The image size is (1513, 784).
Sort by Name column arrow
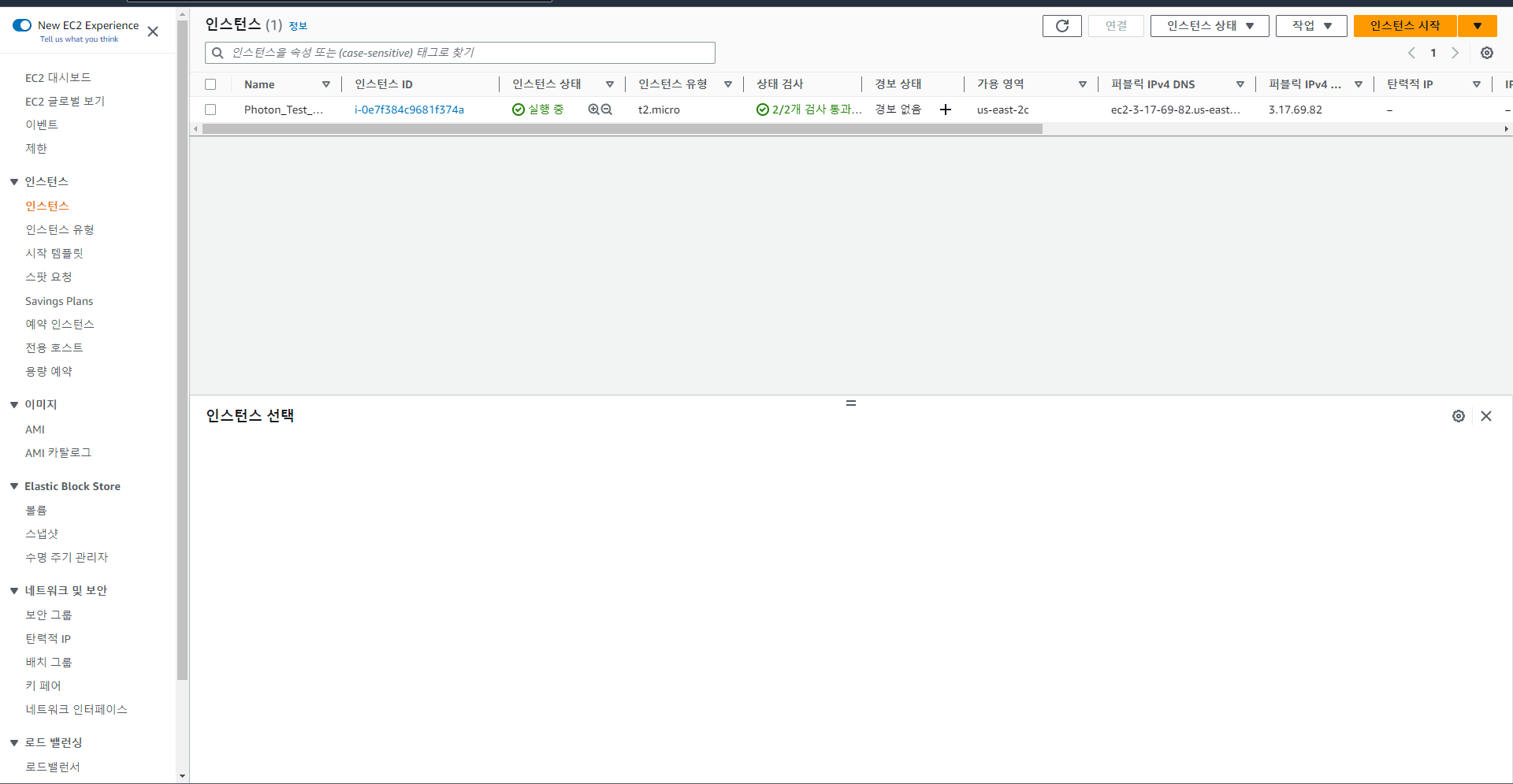(325, 84)
